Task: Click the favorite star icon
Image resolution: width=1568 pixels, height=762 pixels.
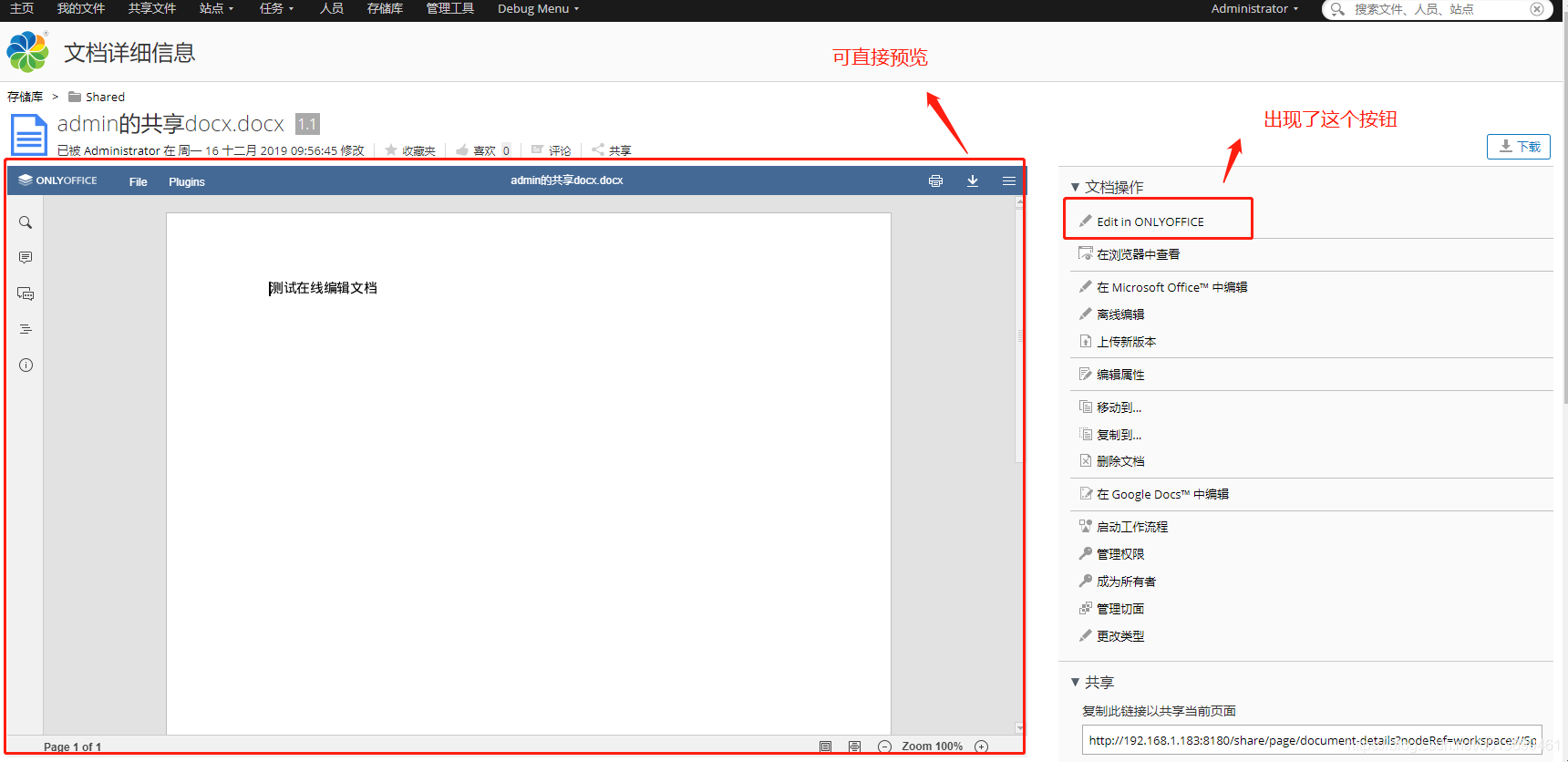Action: [391, 149]
